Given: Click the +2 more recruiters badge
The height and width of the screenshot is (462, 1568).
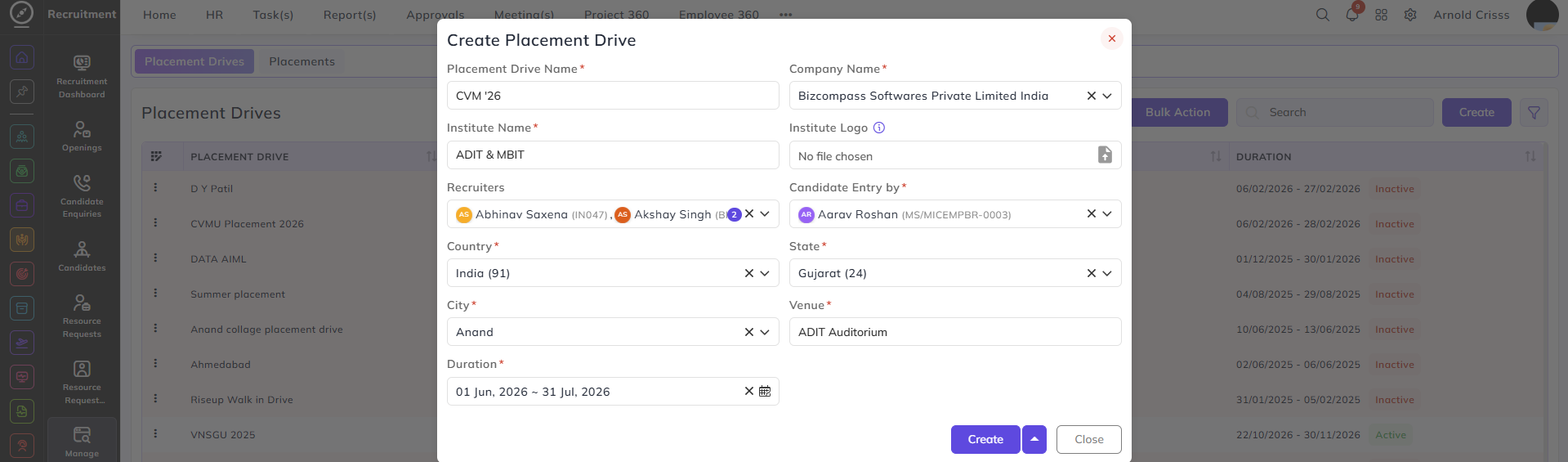Looking at the screenshot, I should click(x=734, y=214).
